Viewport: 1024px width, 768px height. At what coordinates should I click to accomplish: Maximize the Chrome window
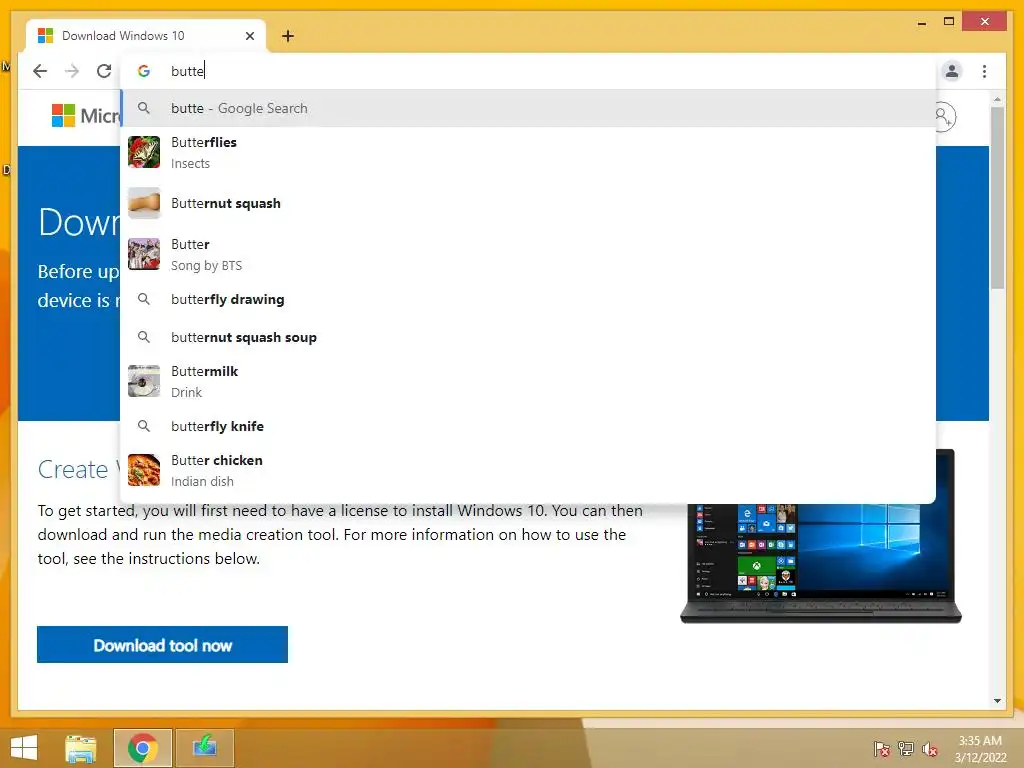click(x=949, y=22)
